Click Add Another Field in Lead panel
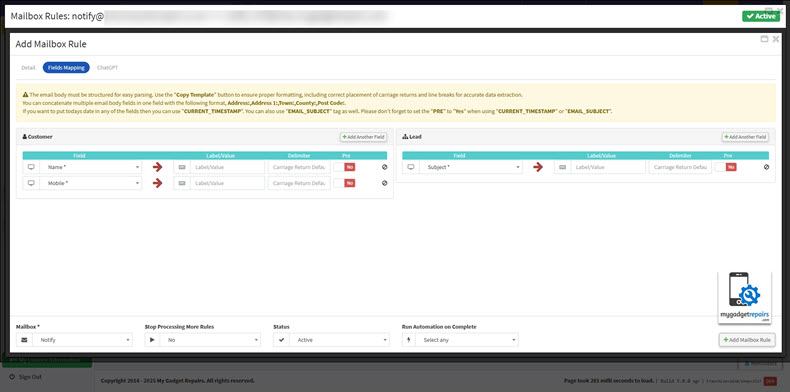 click(745, 137)
